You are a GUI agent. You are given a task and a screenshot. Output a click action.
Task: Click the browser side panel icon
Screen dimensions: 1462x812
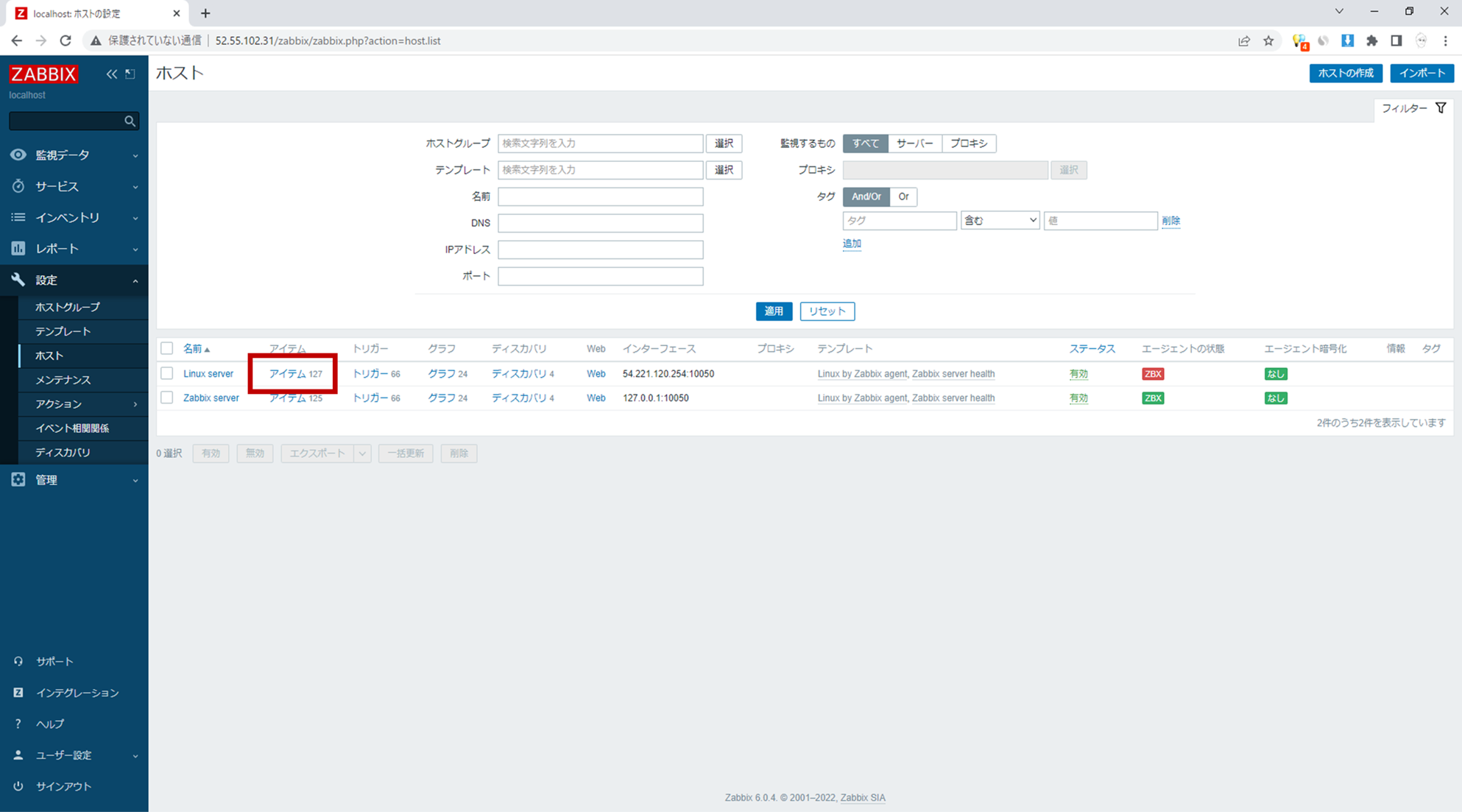(1396, 40)
